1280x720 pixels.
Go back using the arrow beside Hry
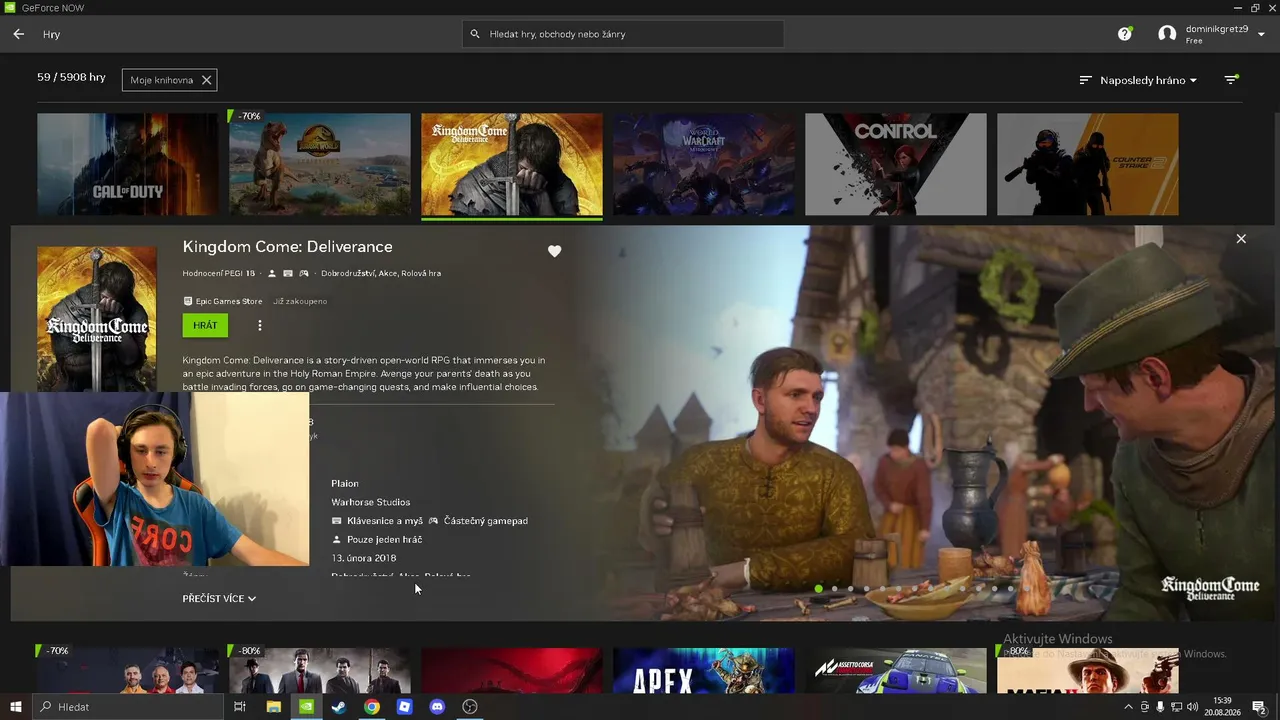pos(19,34)
